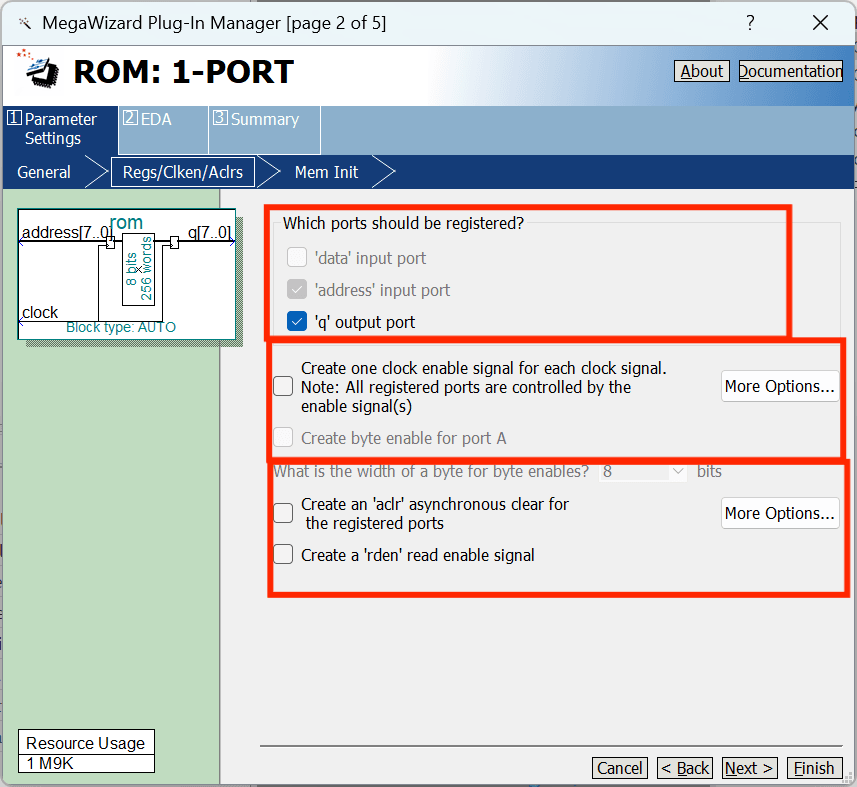Click the '1 M9K' resource value
This screenshot has width=857, height=787.
tap(50, 763)
